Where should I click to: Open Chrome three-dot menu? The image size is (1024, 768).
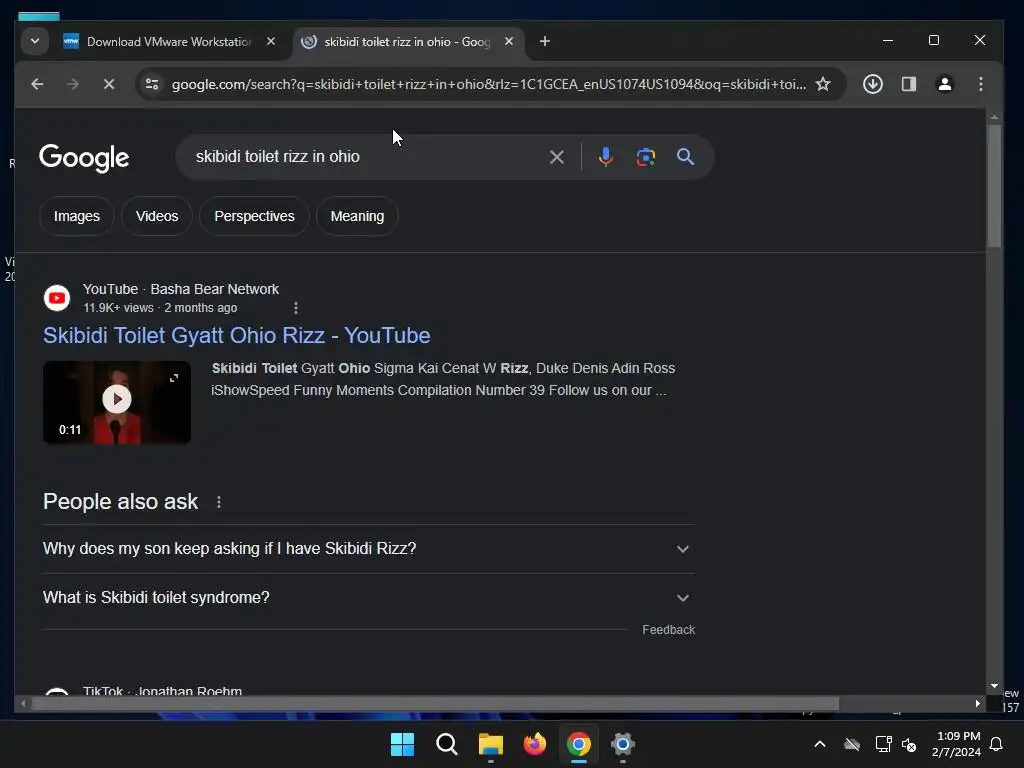[x=980, y=84]
